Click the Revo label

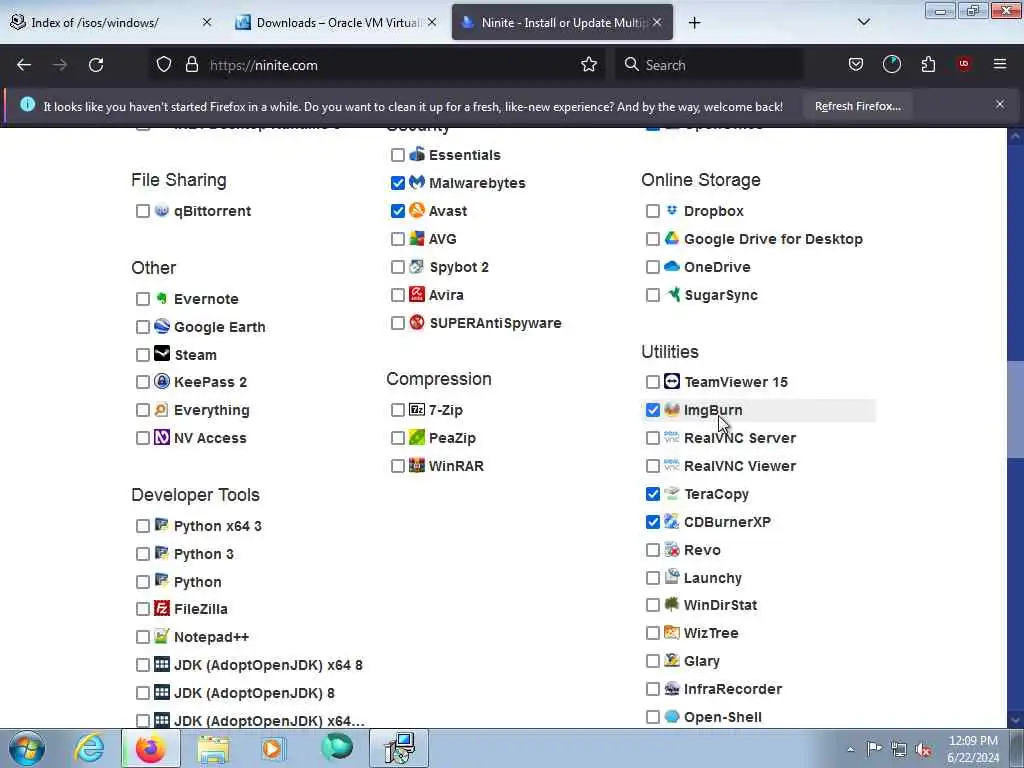[702, 550]
